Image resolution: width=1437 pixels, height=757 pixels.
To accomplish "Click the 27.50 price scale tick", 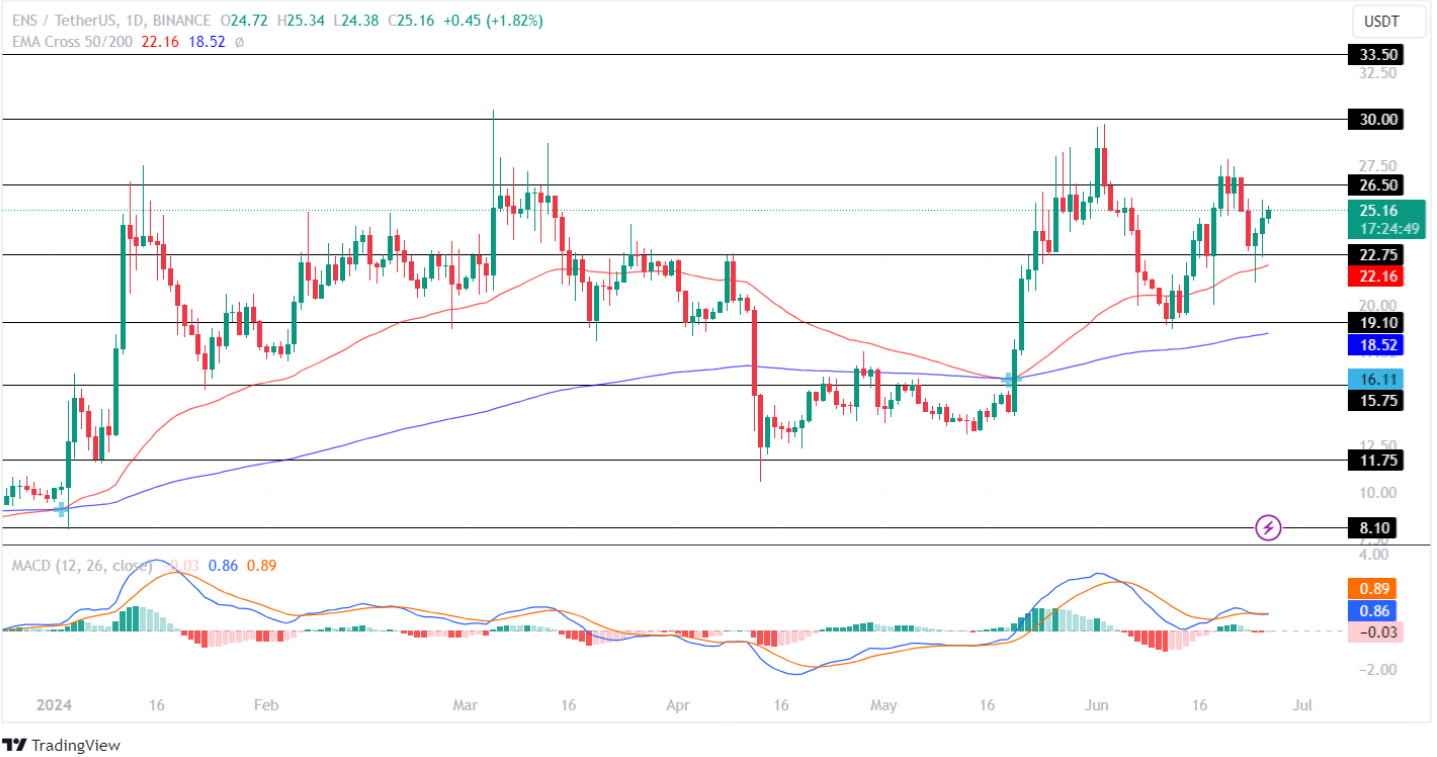I will (x=1378, y=166).
